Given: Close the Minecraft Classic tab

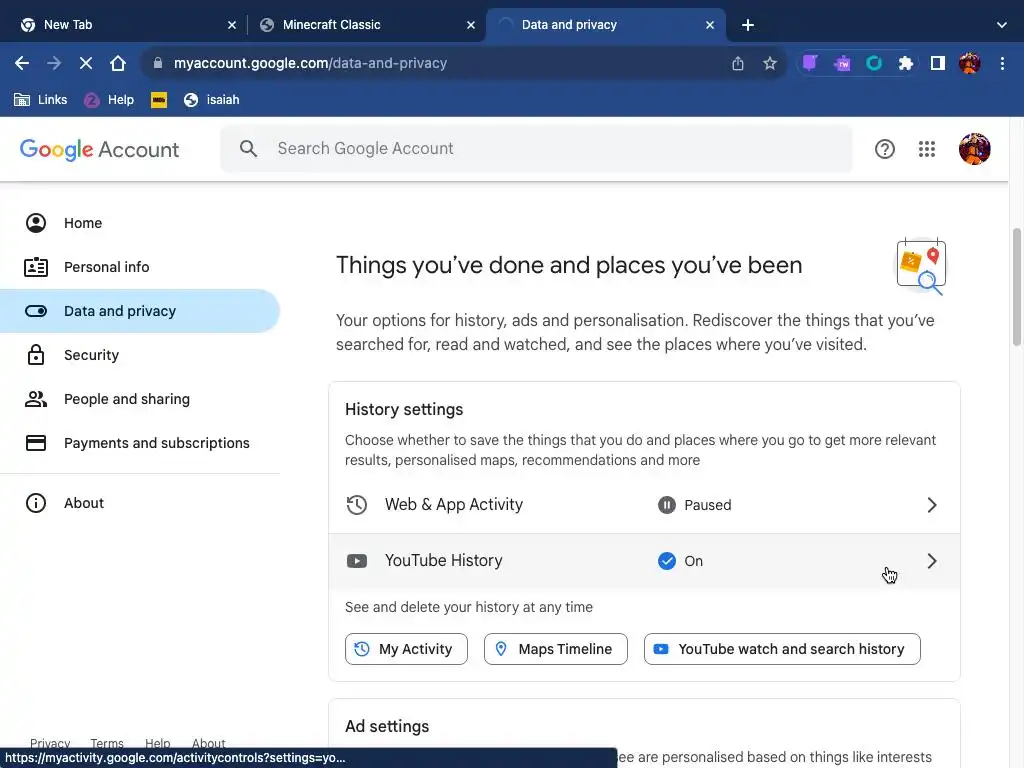Looking at the screenshot, I should [x=471, y=25].
